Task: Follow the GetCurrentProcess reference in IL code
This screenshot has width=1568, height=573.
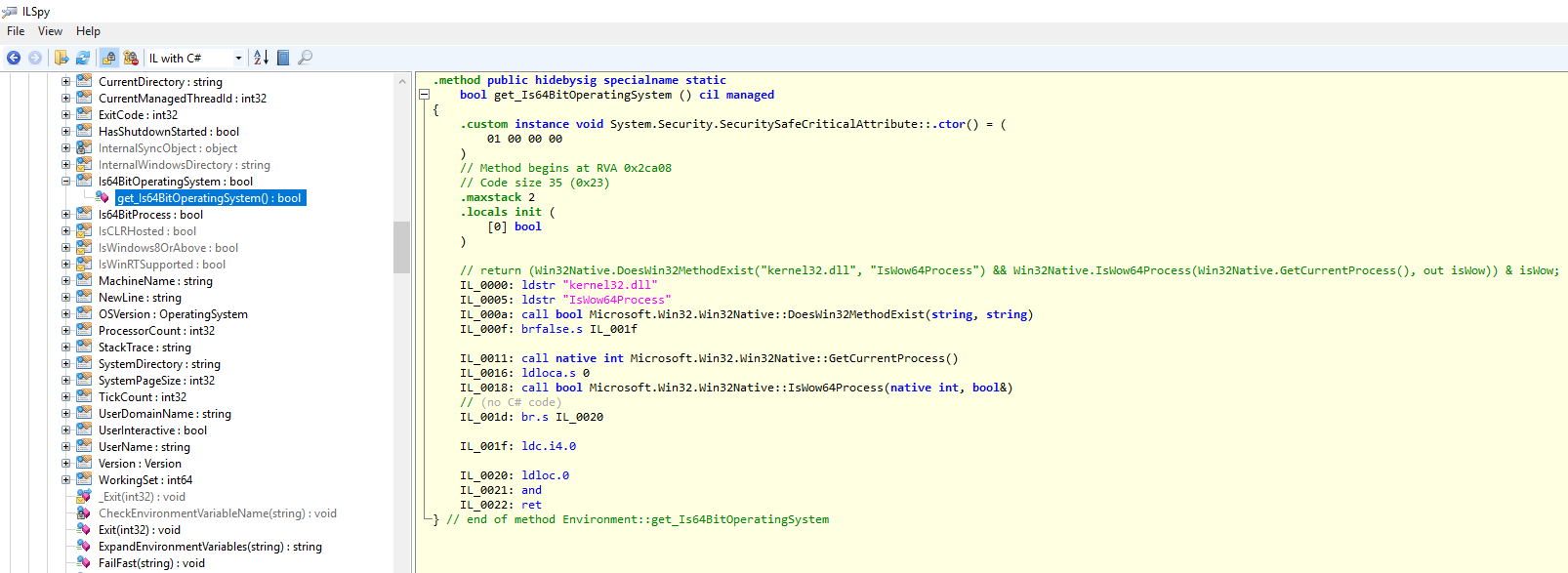Action: 892,358
